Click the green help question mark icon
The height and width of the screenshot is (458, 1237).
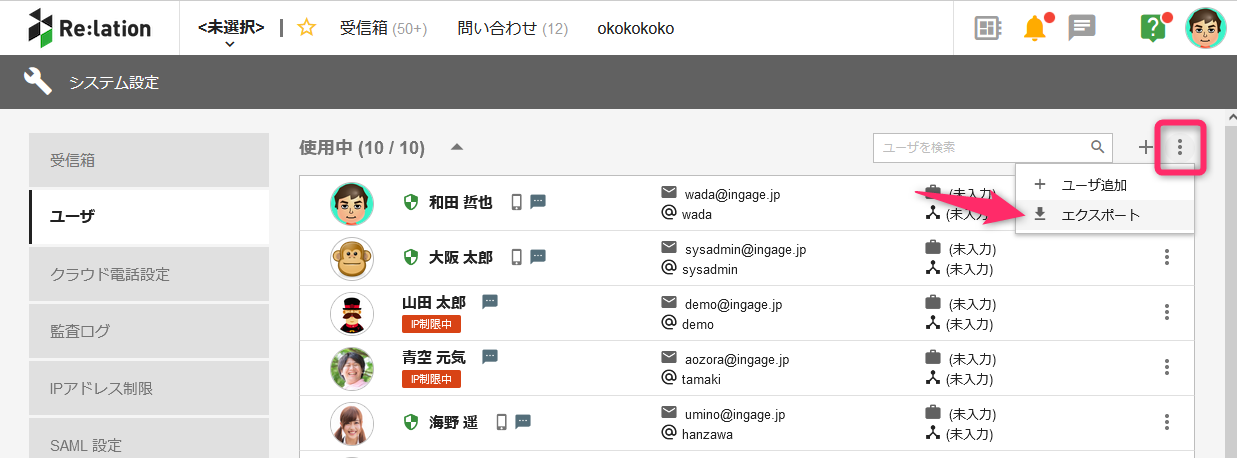[1153, 28]
